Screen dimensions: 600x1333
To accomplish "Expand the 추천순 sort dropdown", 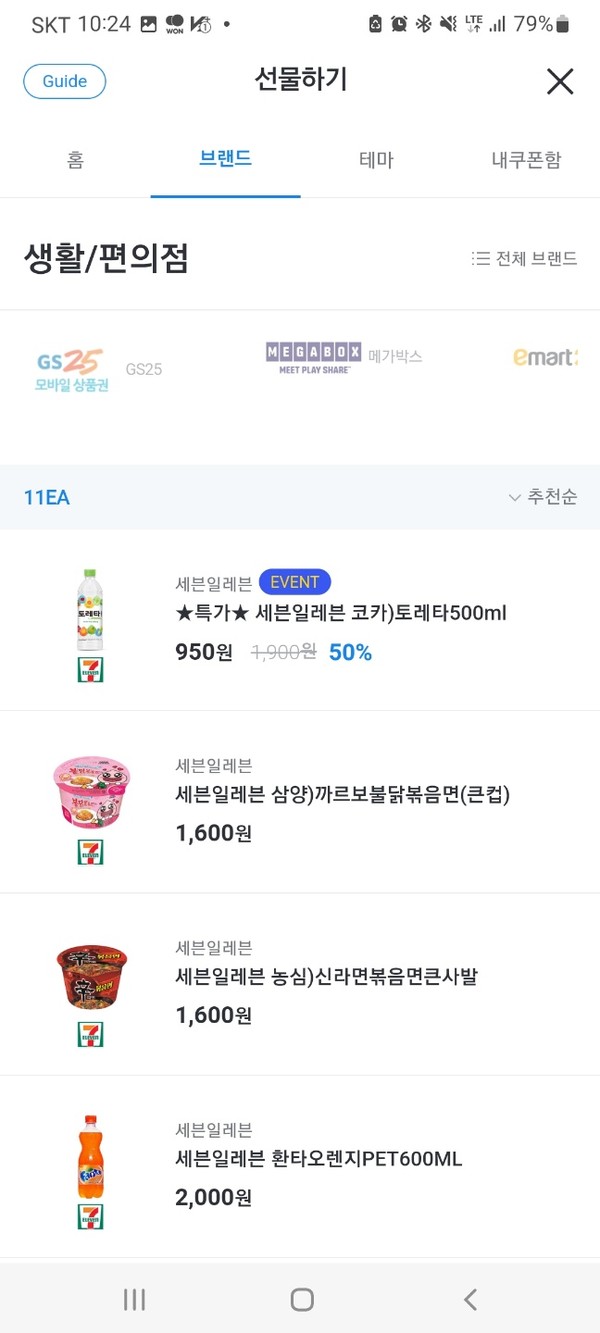I will (x=542, y=497).
